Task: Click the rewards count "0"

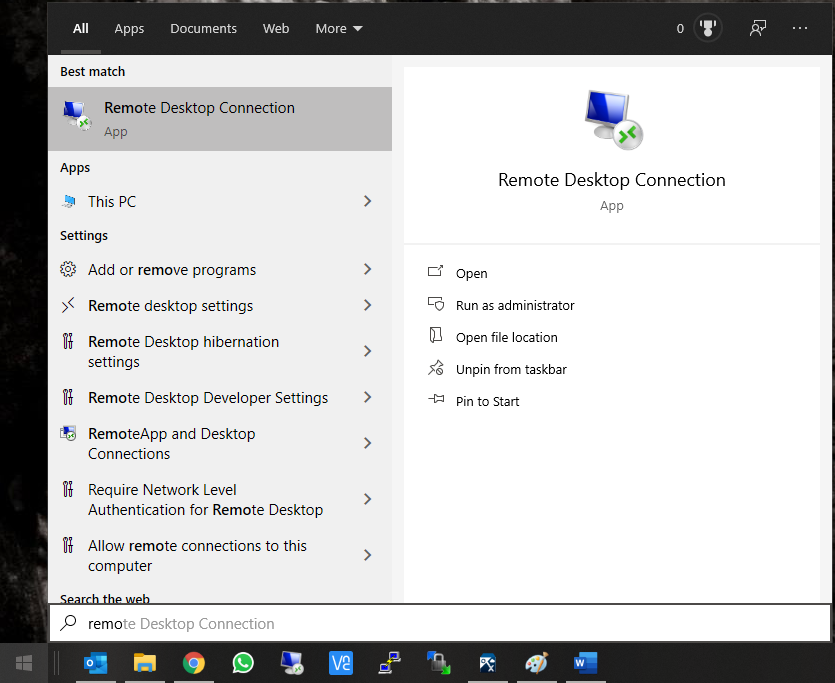Action: point(680,29)
